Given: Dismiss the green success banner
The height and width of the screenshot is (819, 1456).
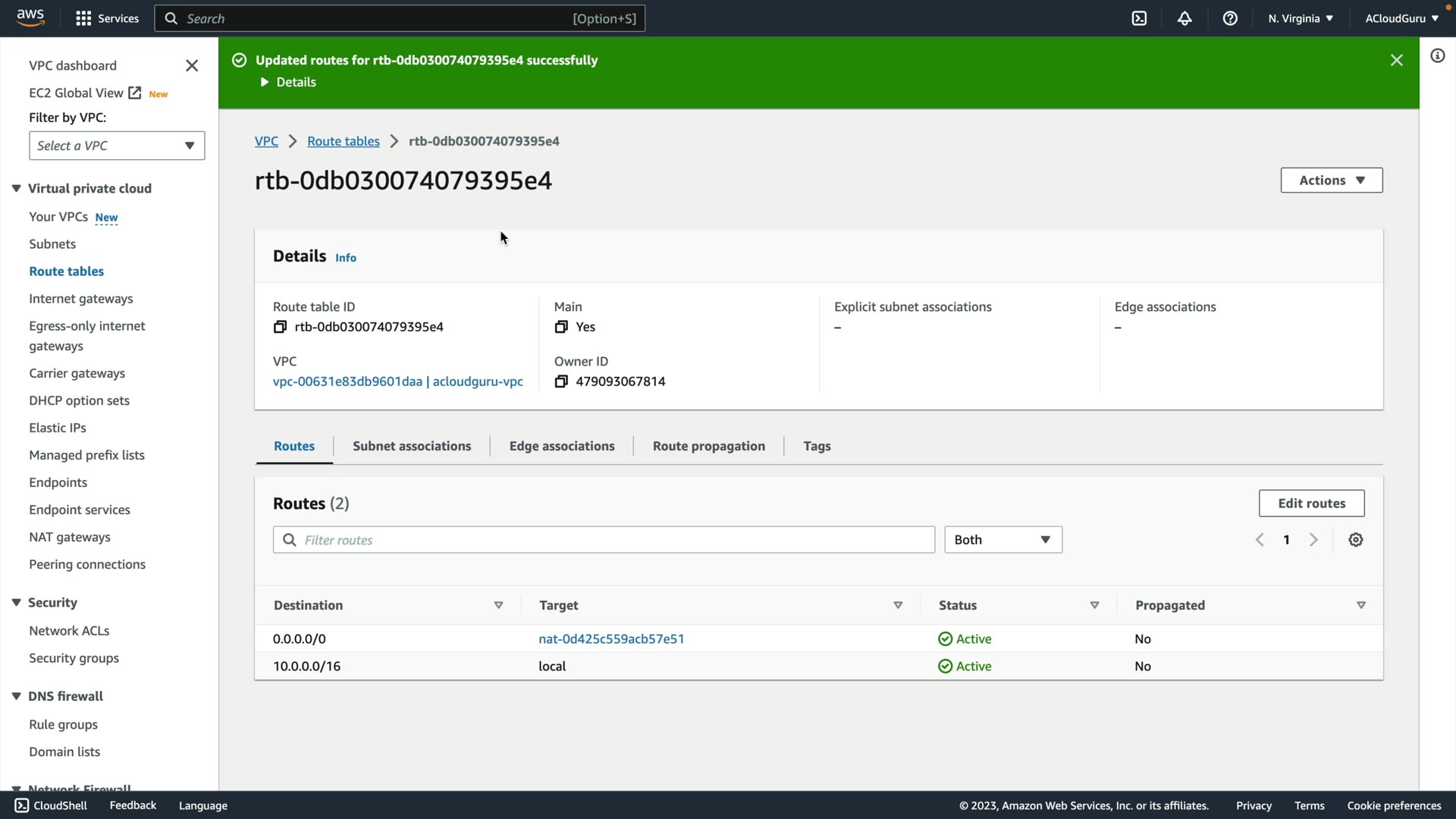Looking at the screenshot, I should pos(1396,60).
